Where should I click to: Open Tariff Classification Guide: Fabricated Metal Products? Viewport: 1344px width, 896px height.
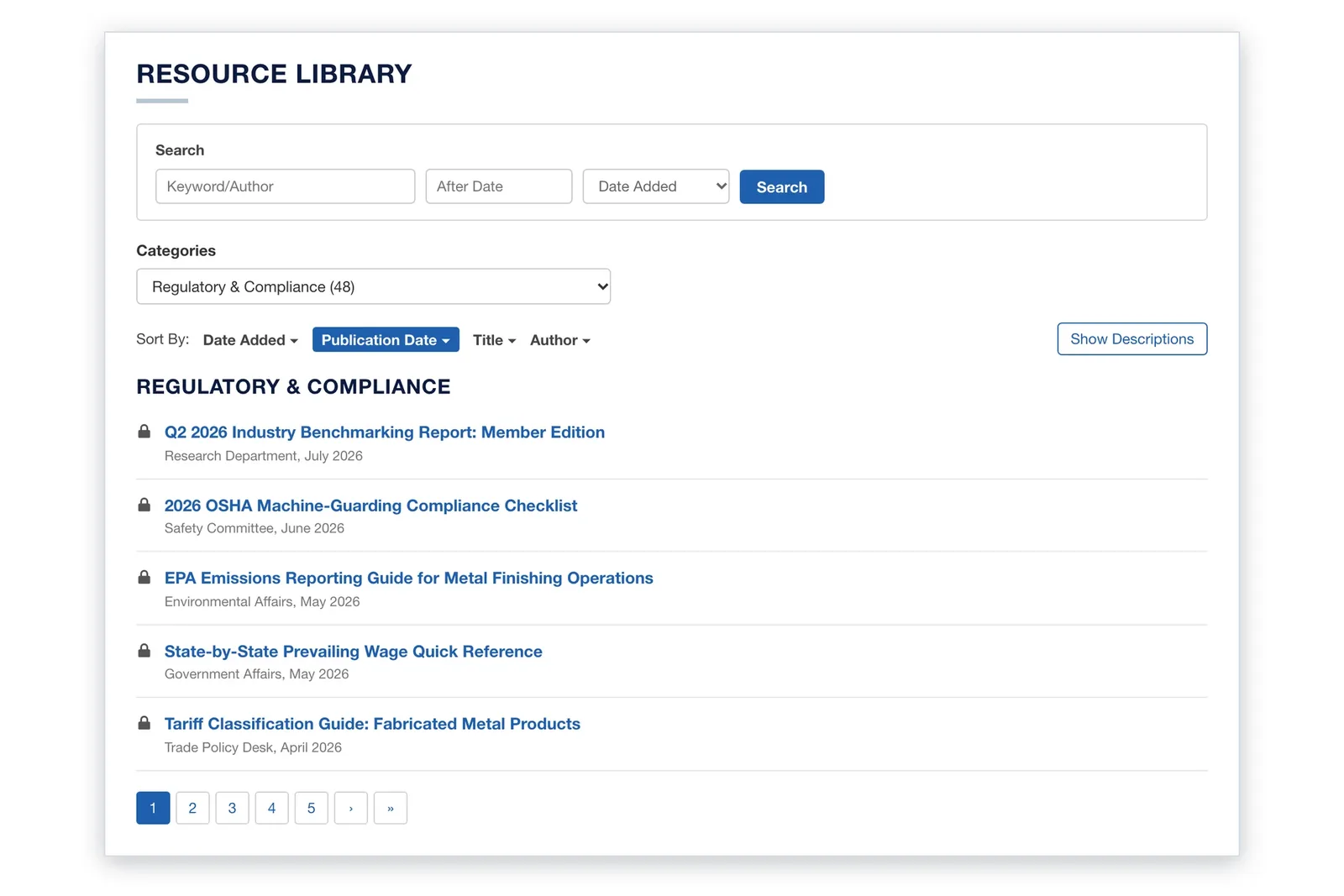372,724
